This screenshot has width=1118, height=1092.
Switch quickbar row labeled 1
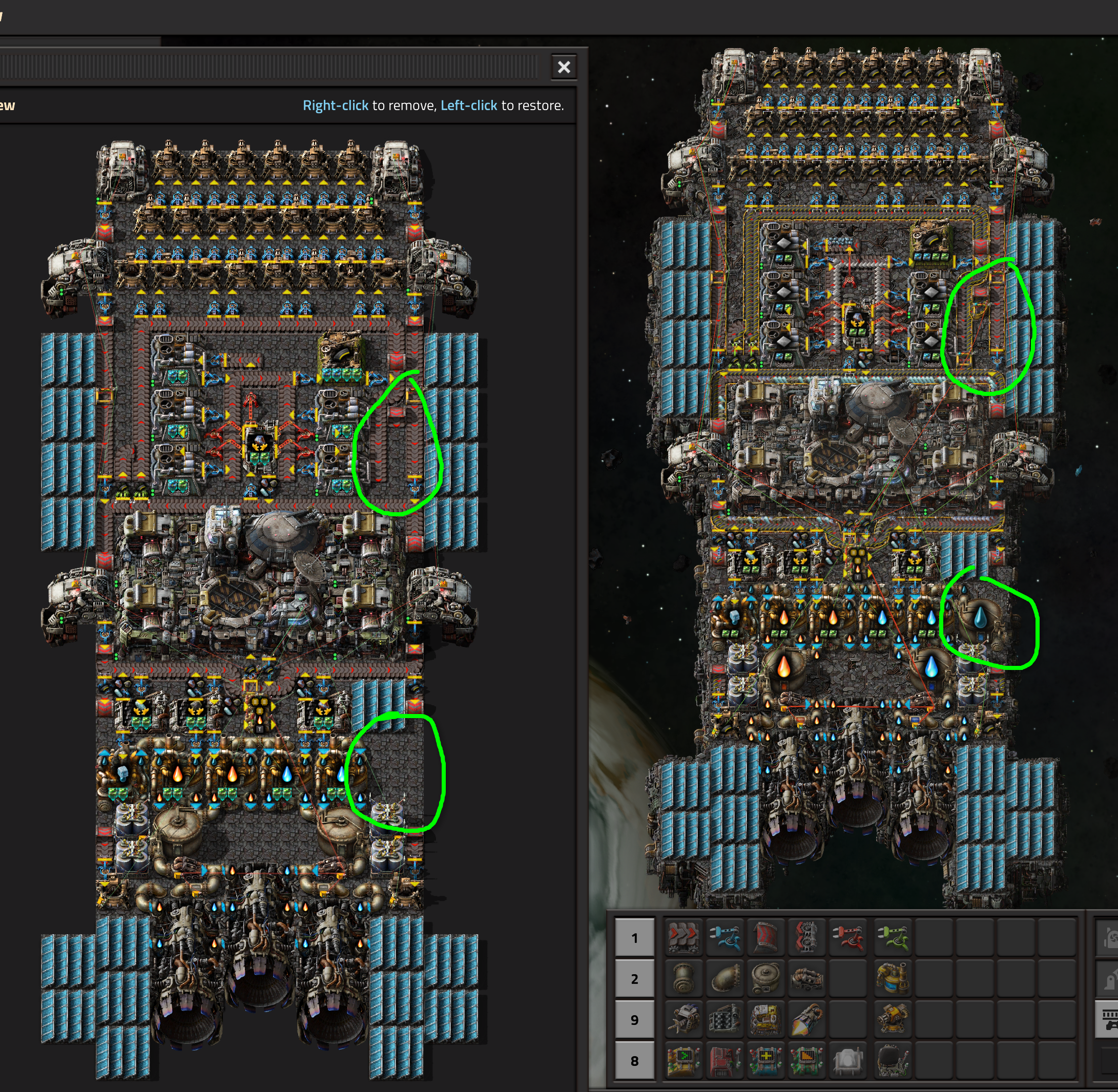635,938
